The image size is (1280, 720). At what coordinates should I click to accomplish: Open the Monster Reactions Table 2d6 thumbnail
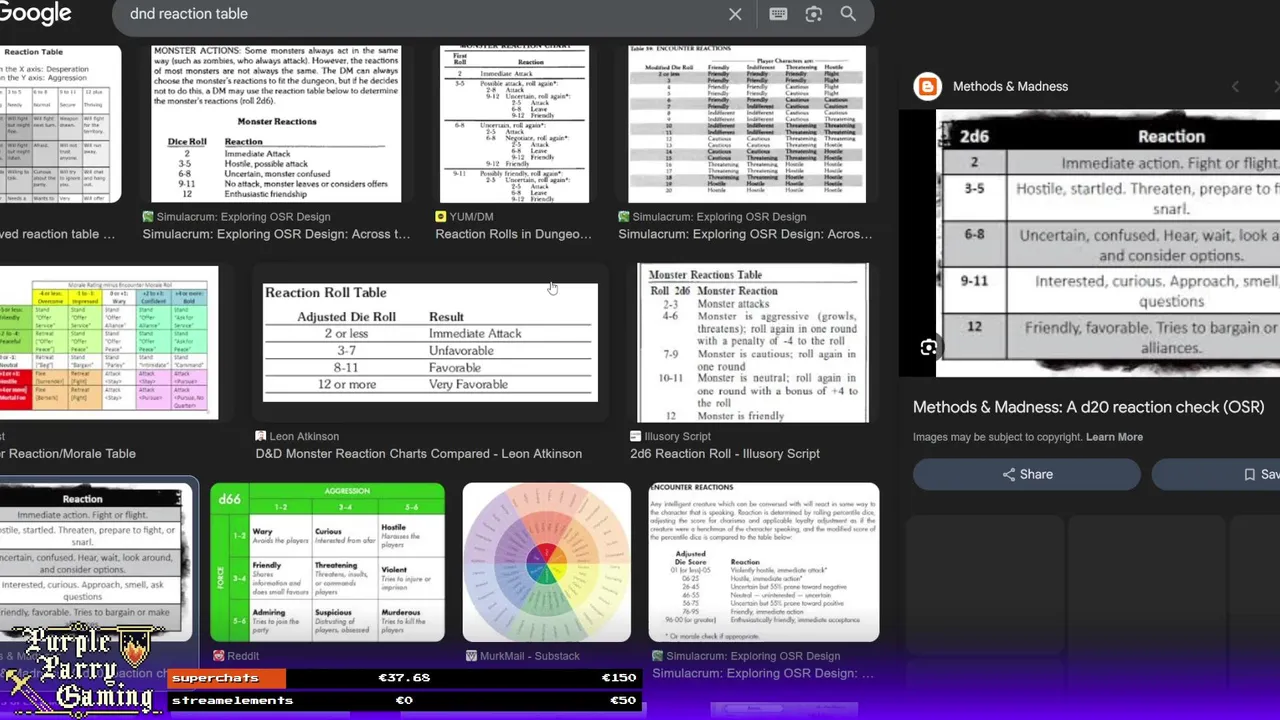pos(753,343)
